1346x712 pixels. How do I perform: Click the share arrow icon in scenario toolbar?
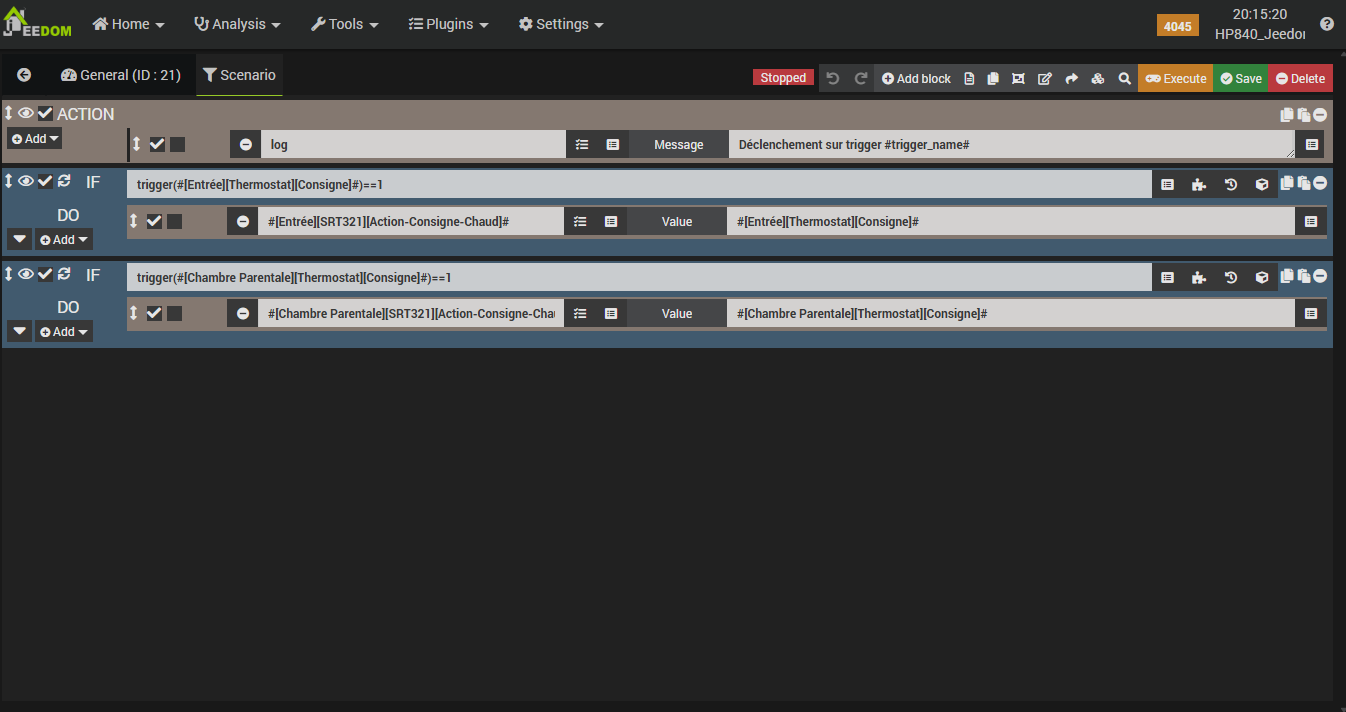tap(1071, 79)
